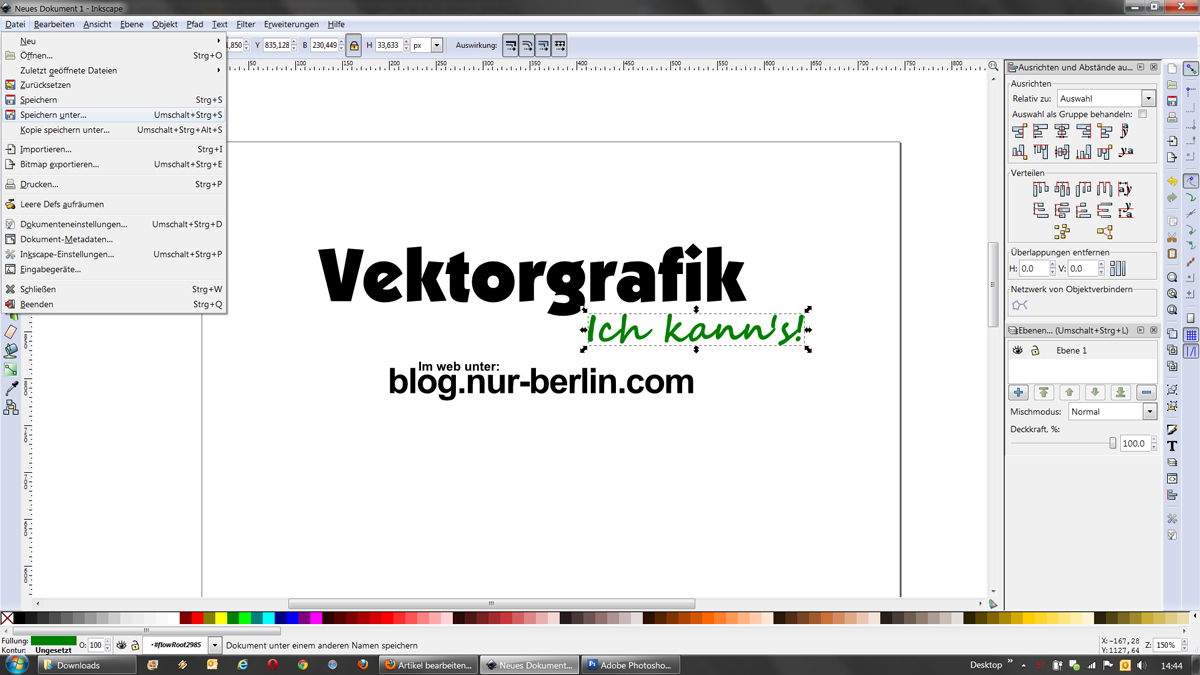The image size is (1200, 675).
Task: Open the 'Relativ zu' Auswahl dropdown
Action: tap(1105, 99)
